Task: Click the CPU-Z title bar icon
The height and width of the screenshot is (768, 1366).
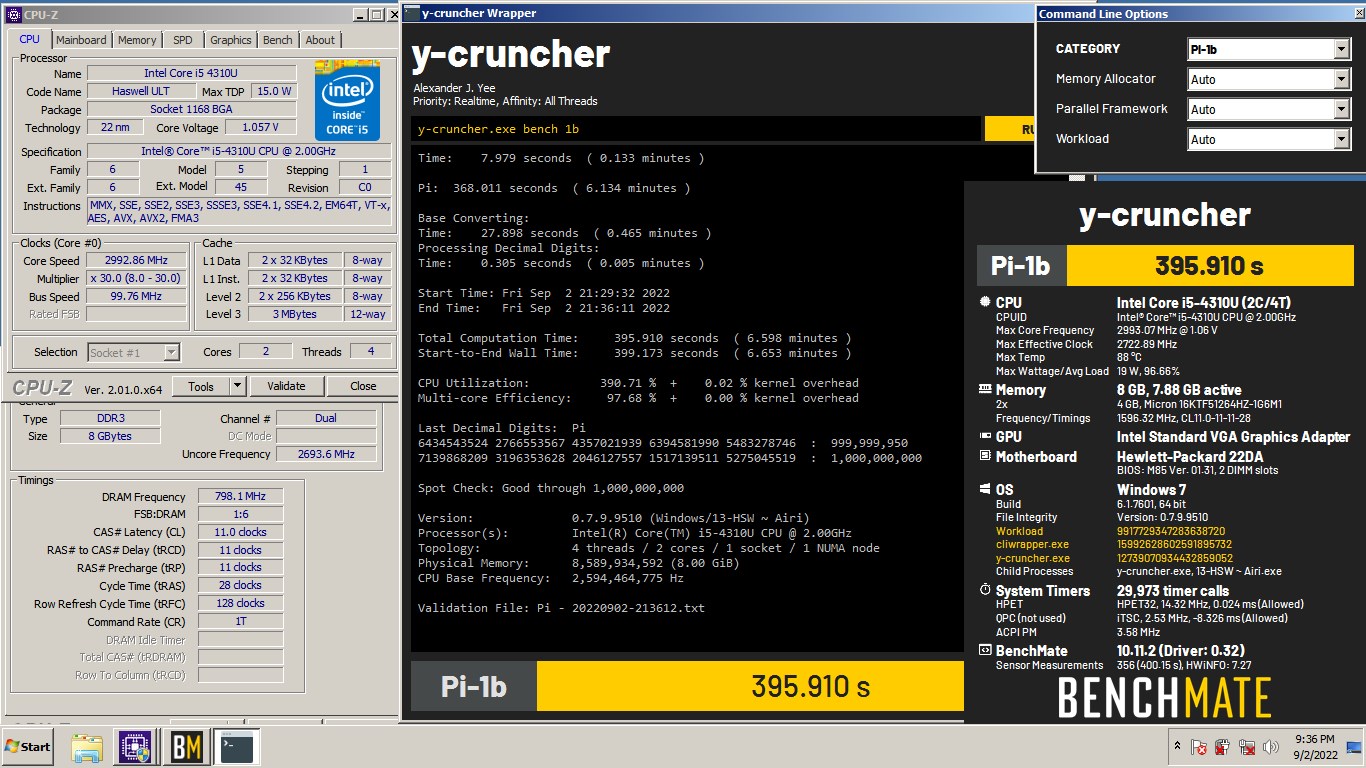Action: point(14,14)
